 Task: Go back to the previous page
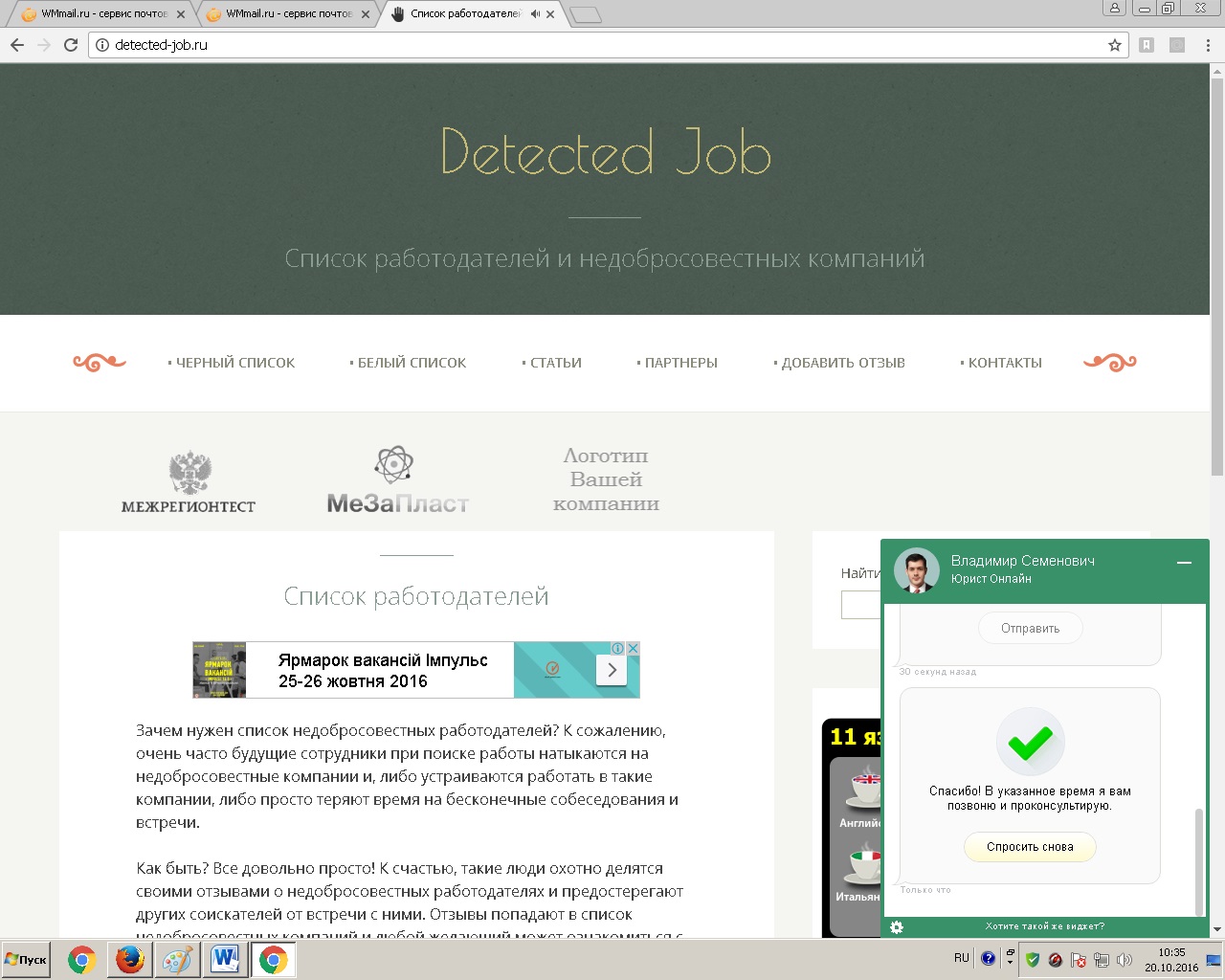pos(17,45)
